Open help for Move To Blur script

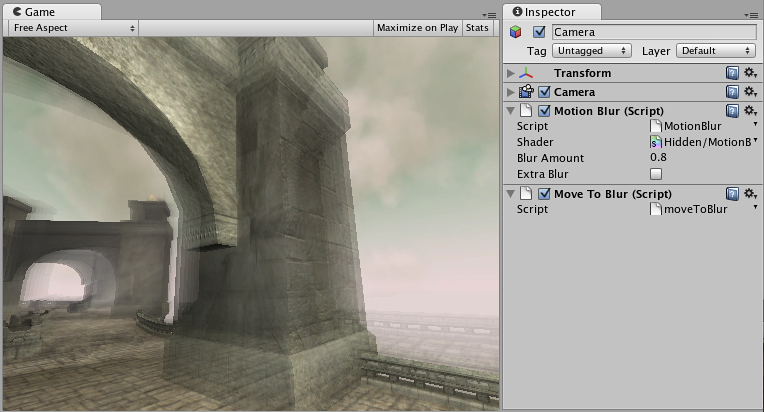tap(732, 193)
